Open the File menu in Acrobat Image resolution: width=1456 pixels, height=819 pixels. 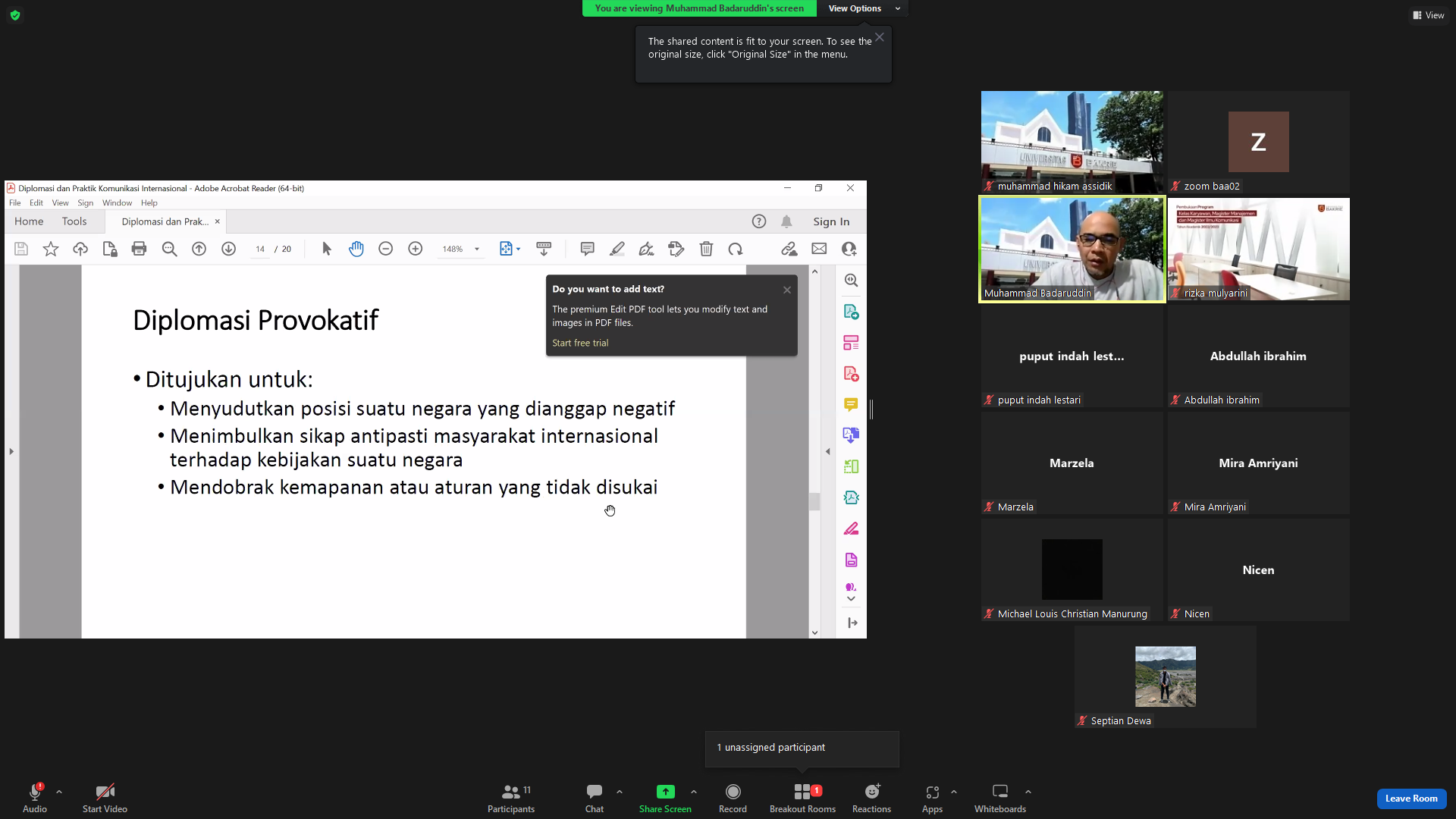pyautogui.click(x=14, y=203)
